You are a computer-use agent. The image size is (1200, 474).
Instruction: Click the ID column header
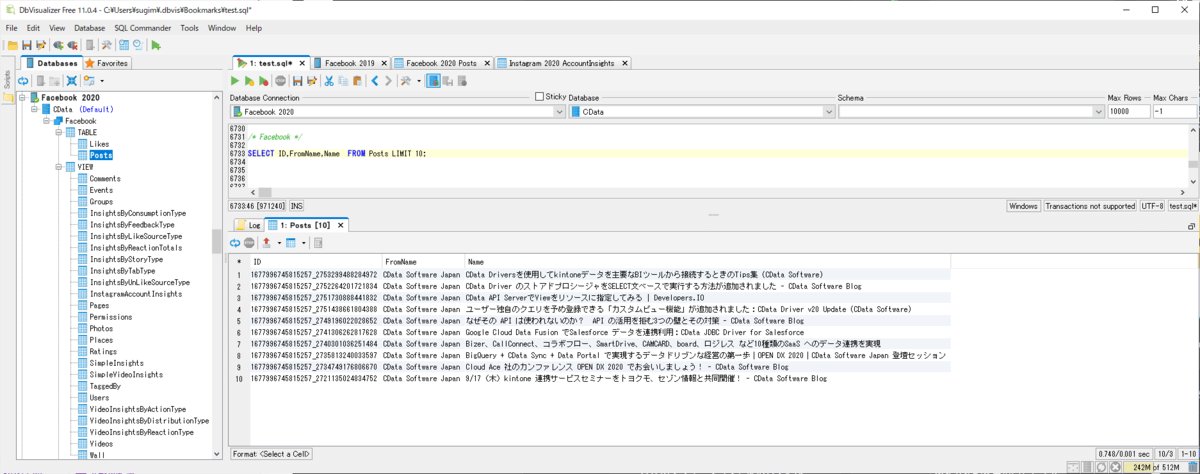coord(316,261)
